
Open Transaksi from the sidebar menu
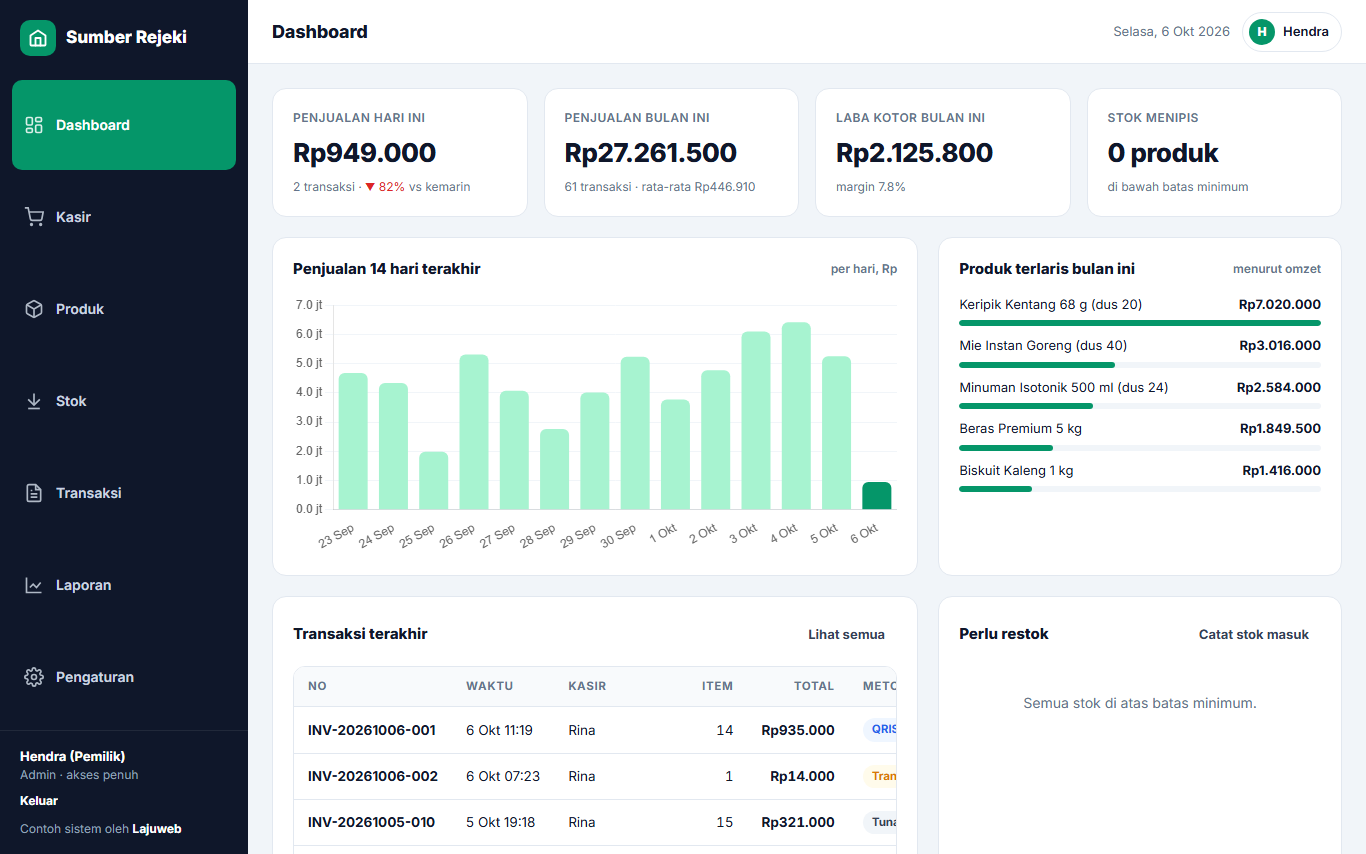[x=124, y=493]
